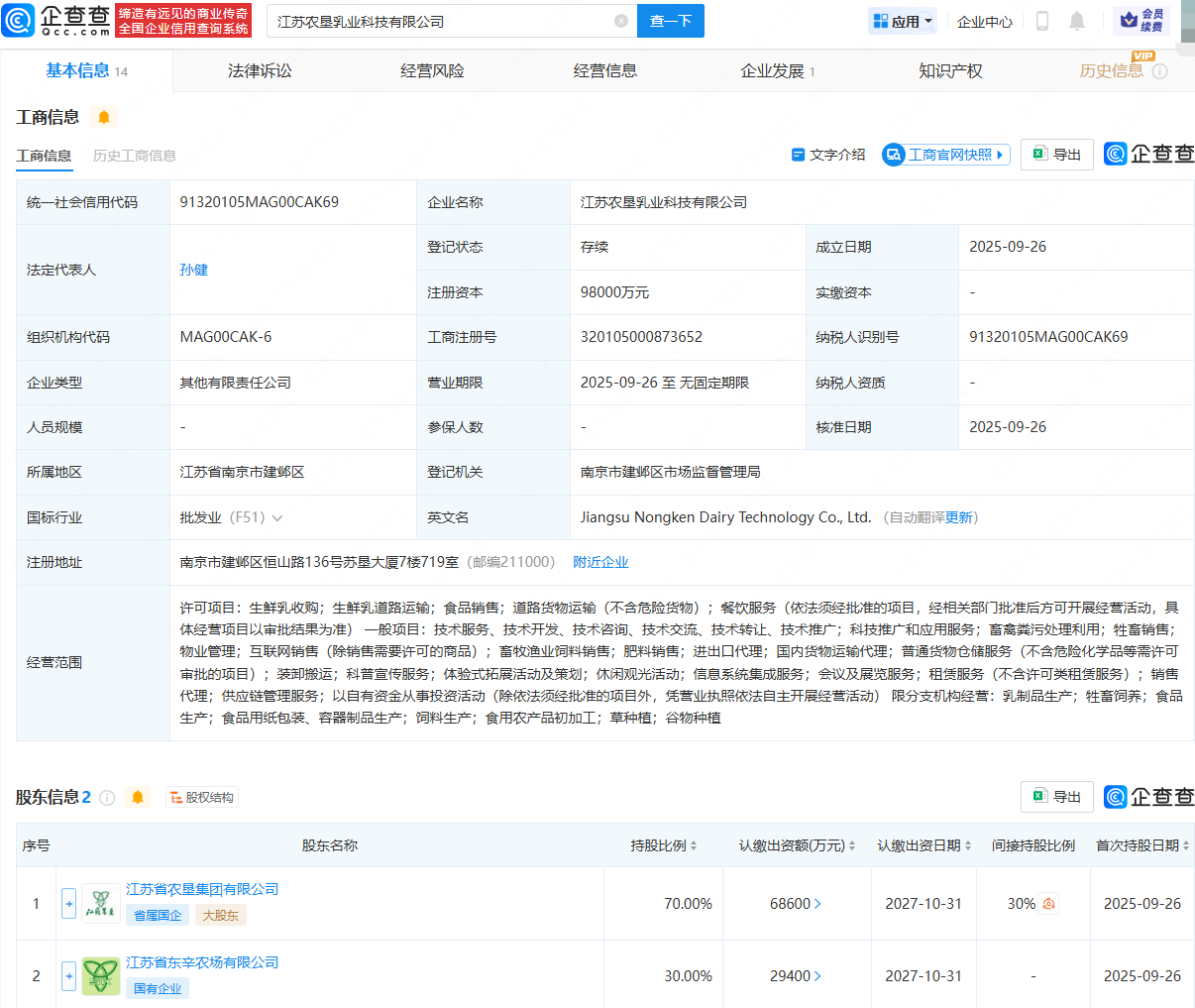Click the 查一下 search button
1195x1008 pixels.
tap(670, 21)
